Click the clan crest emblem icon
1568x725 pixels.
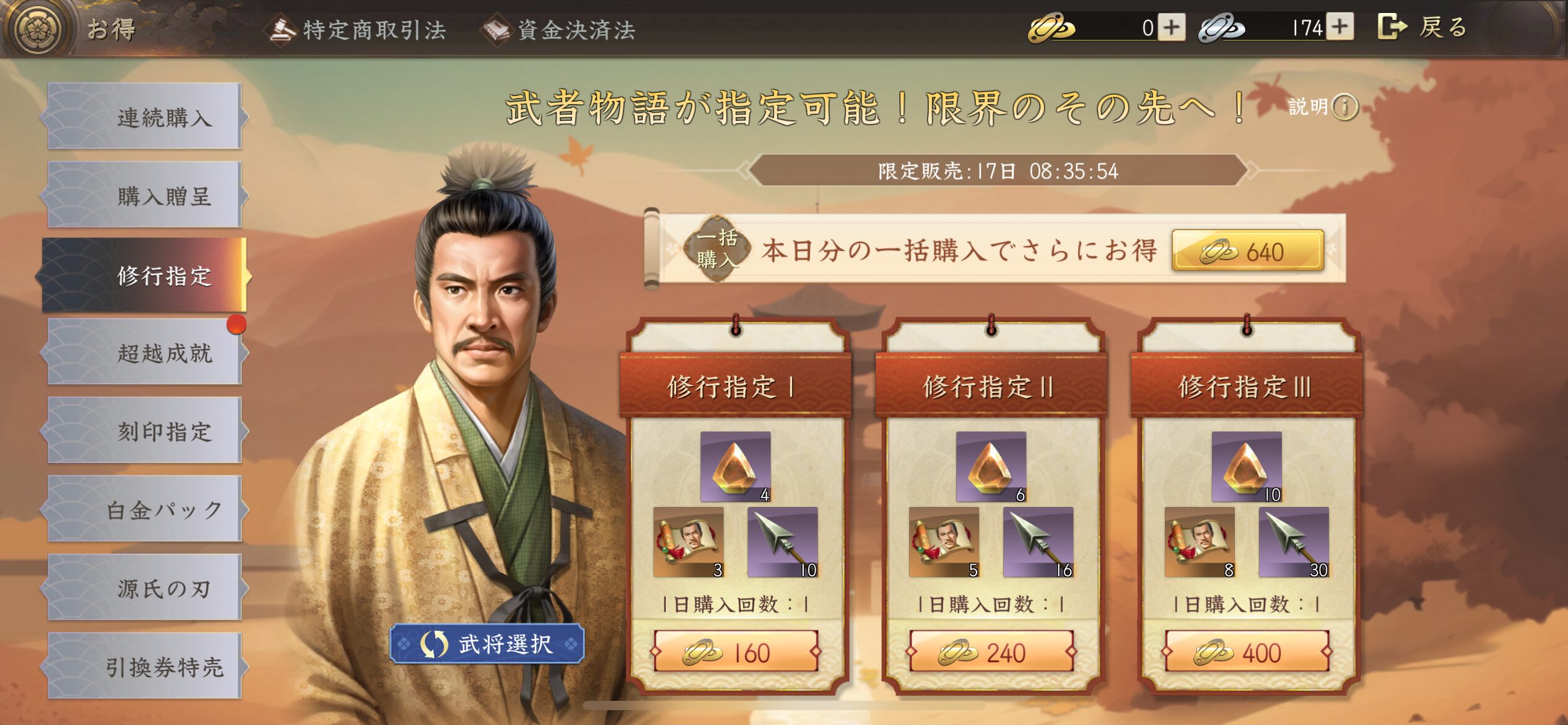(x=40, y=29)
